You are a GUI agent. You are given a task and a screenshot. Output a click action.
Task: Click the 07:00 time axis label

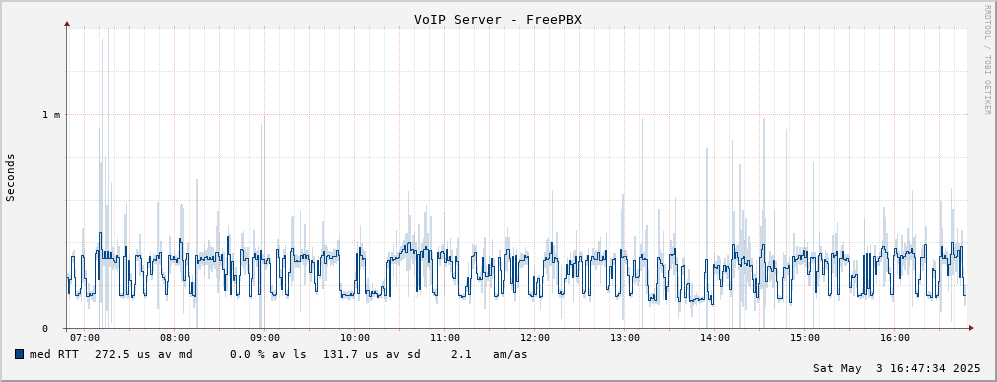(85, 338)
